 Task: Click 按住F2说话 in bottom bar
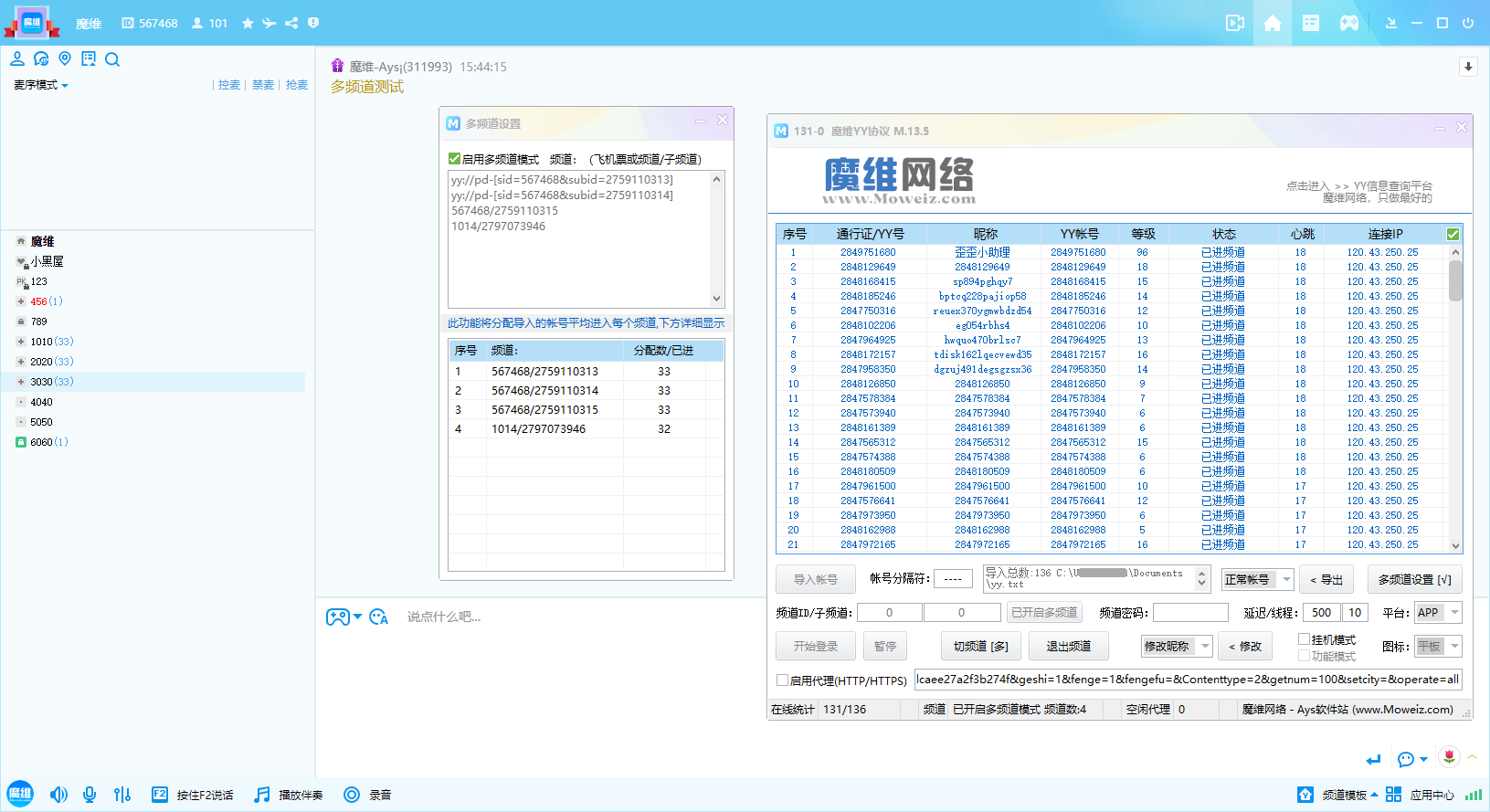tap(193, 795)
